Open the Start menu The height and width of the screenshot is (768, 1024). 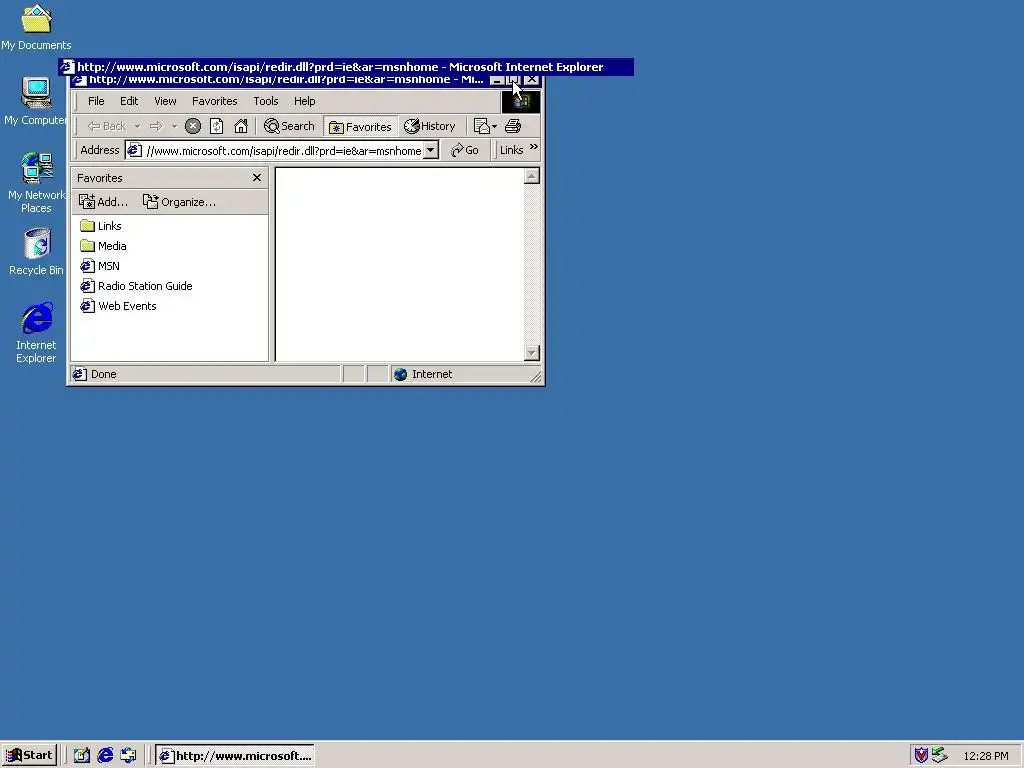click(29, 756)
